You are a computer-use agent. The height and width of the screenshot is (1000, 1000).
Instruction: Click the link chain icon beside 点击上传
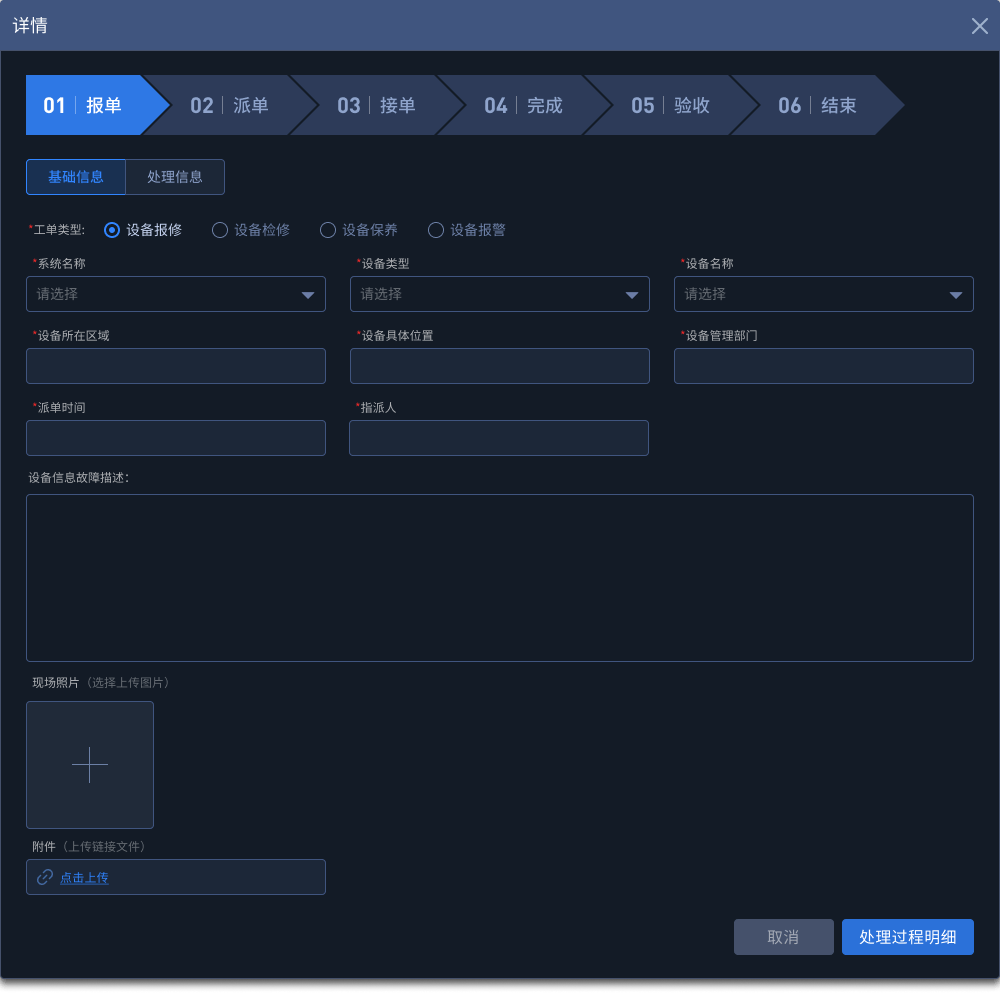[x=45, y=877]
